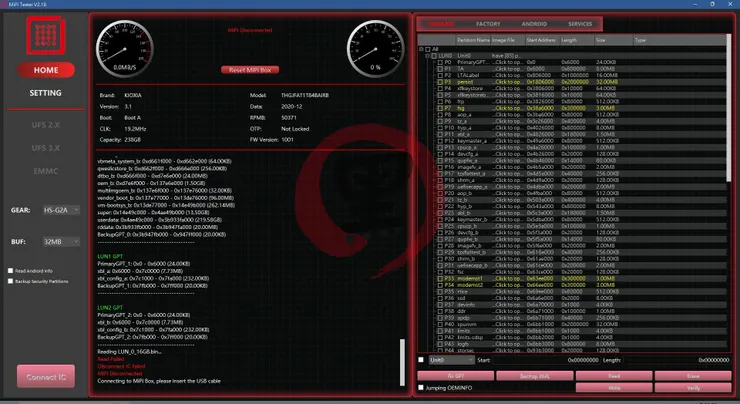The height and width of the screenshot is (404, 740).
Task: Select the P38 ddr row name
Action: click(461, 311)
